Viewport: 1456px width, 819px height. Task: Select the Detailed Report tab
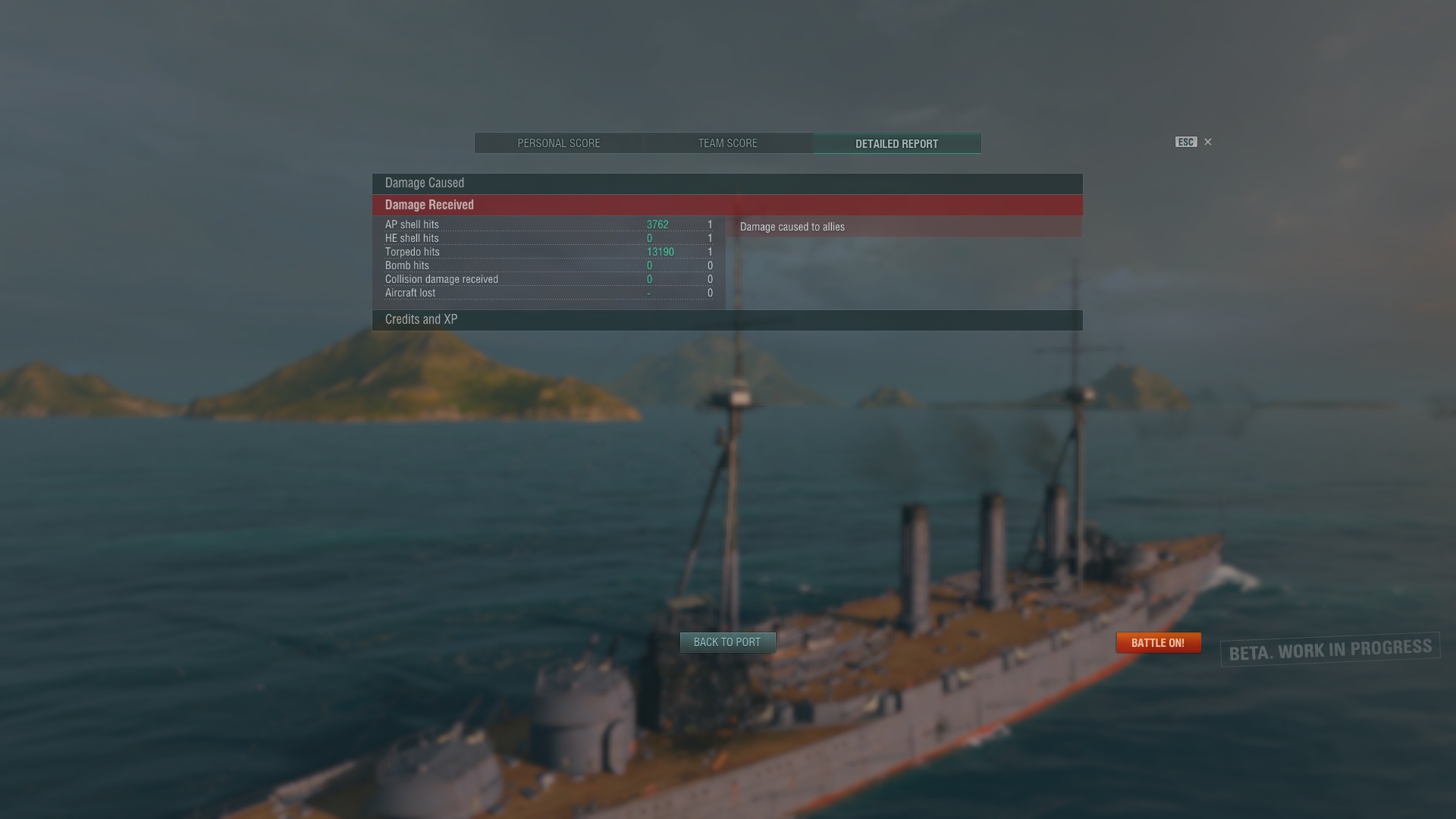click(897, 143)
